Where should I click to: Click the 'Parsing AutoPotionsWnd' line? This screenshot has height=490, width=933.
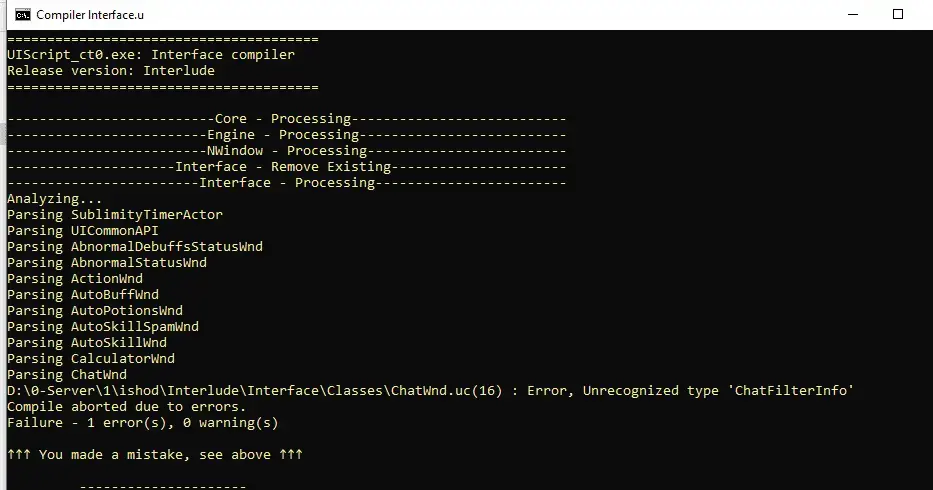(x=95, y=310)
